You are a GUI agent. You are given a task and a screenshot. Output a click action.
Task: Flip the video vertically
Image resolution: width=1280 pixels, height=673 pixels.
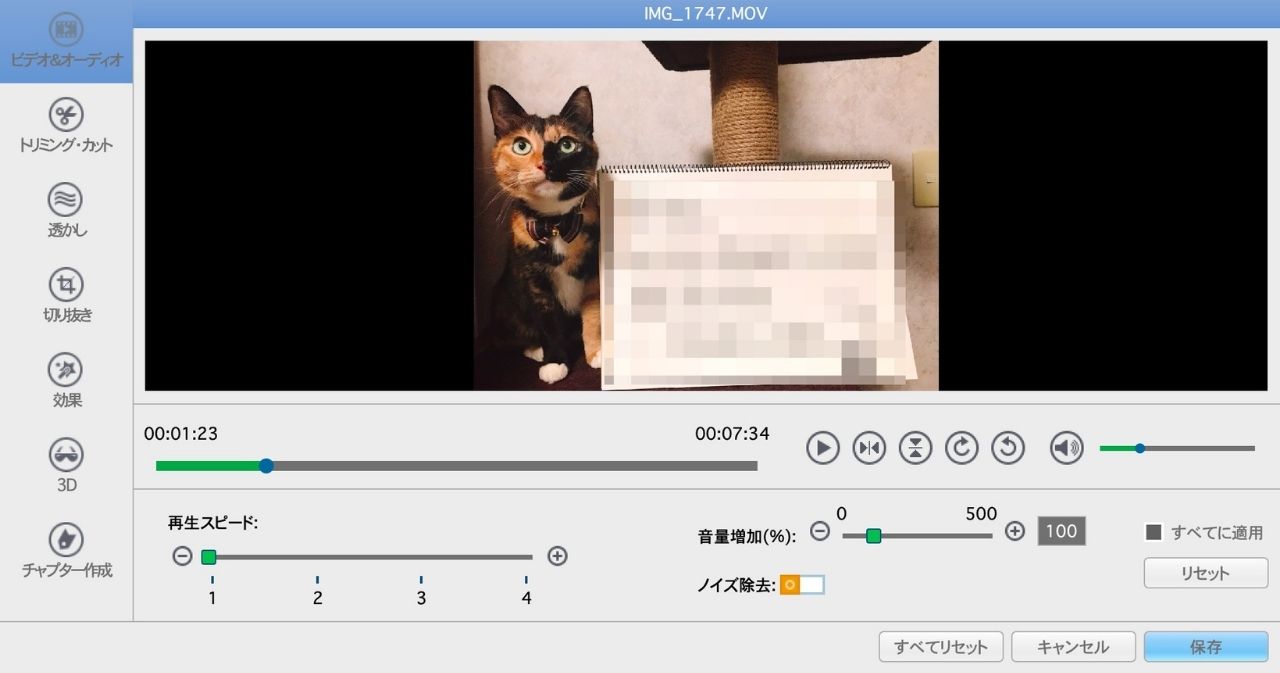pyautogui.click(x=915, y=448)
